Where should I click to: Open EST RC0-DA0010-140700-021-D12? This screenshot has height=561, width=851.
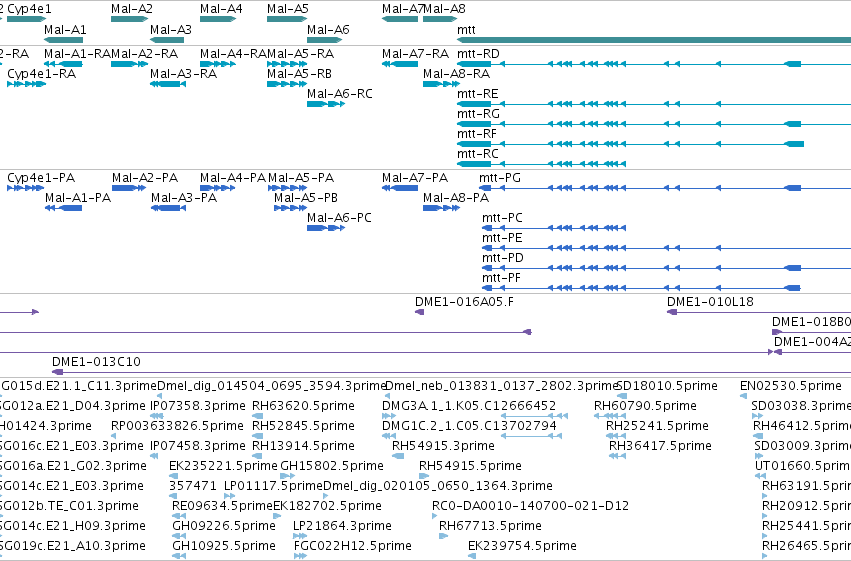click(x=435, y=517)
